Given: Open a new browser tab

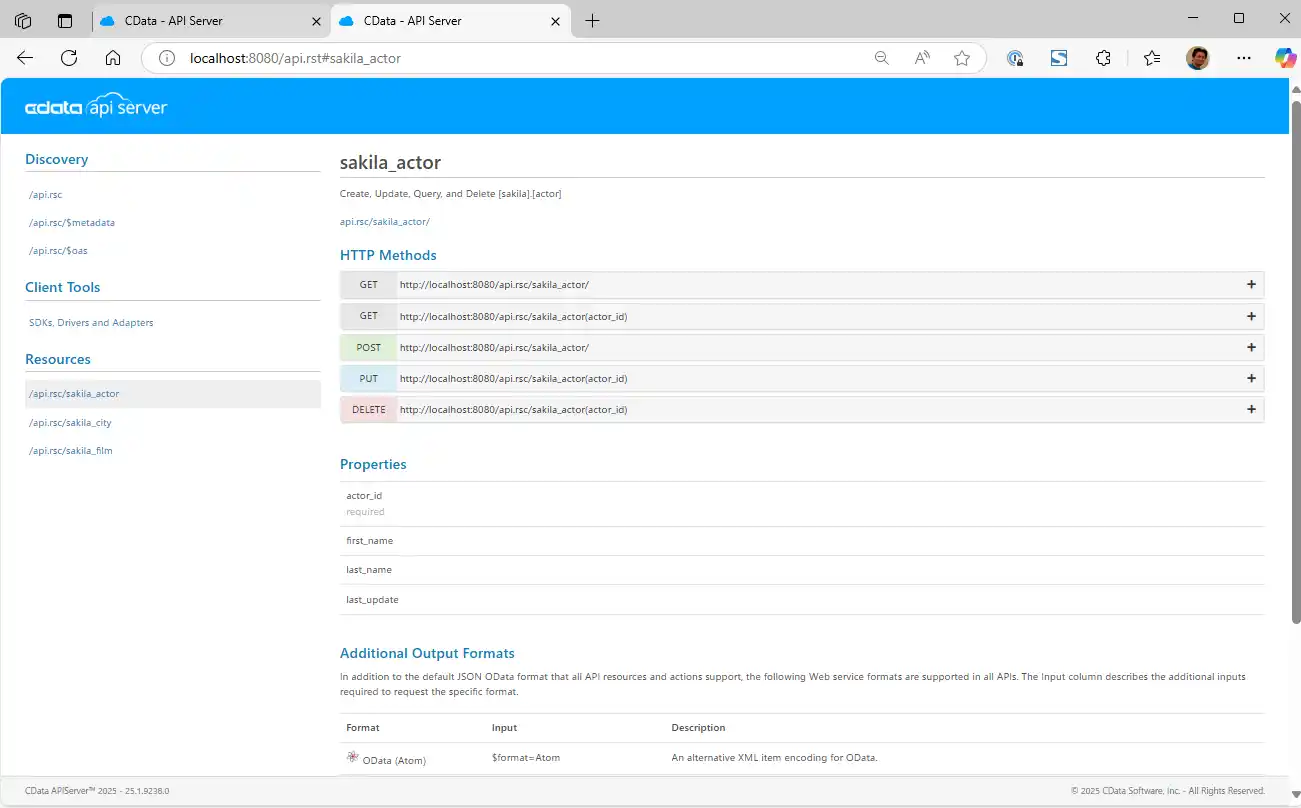Looking at the screenshot, I should click(592, 20).
